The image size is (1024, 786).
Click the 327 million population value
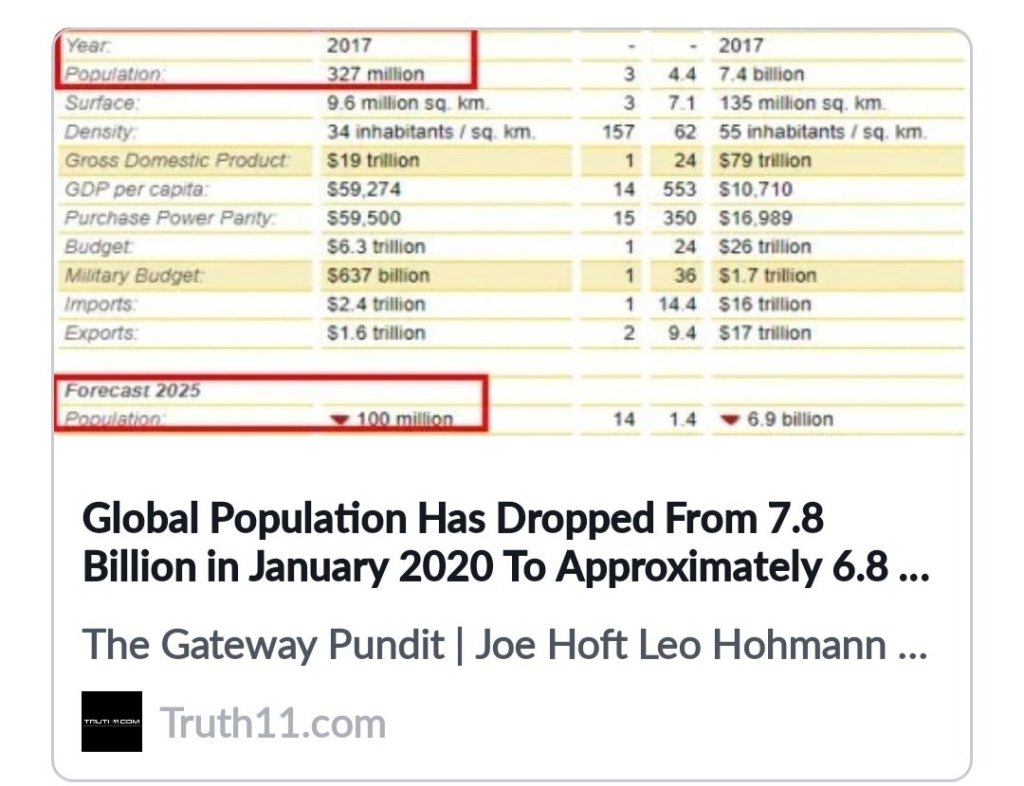click(x=375, y=74)
